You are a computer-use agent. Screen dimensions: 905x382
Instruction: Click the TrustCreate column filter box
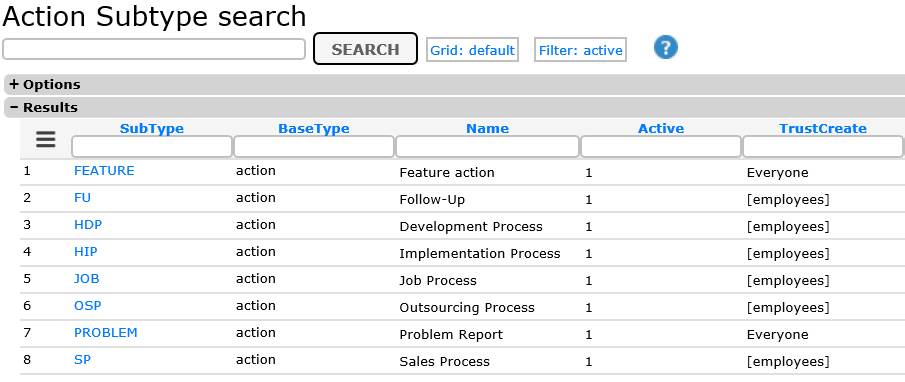pos(823,147)
